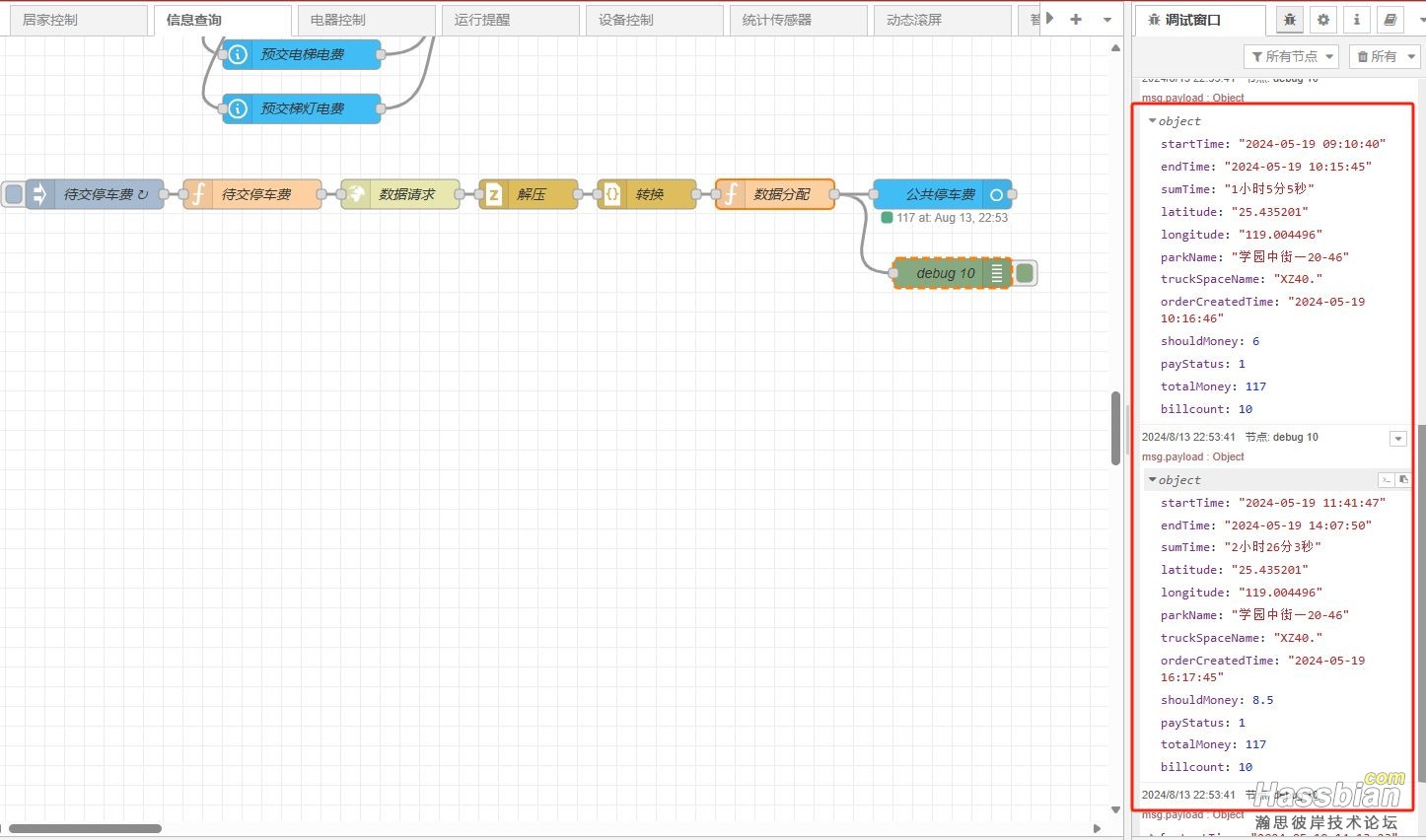Screen dimensions: 1426x840
Task: Click the canvas scroll up arrow
Action: [1115, 47]
